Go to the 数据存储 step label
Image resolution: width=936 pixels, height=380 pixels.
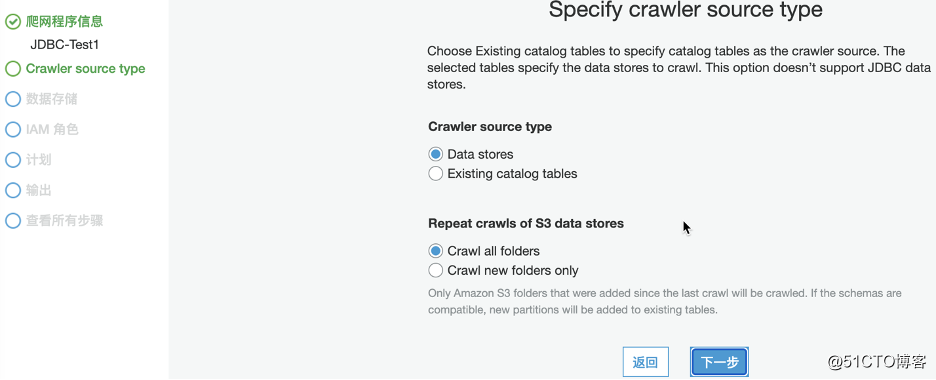click(x=51, y=99)
